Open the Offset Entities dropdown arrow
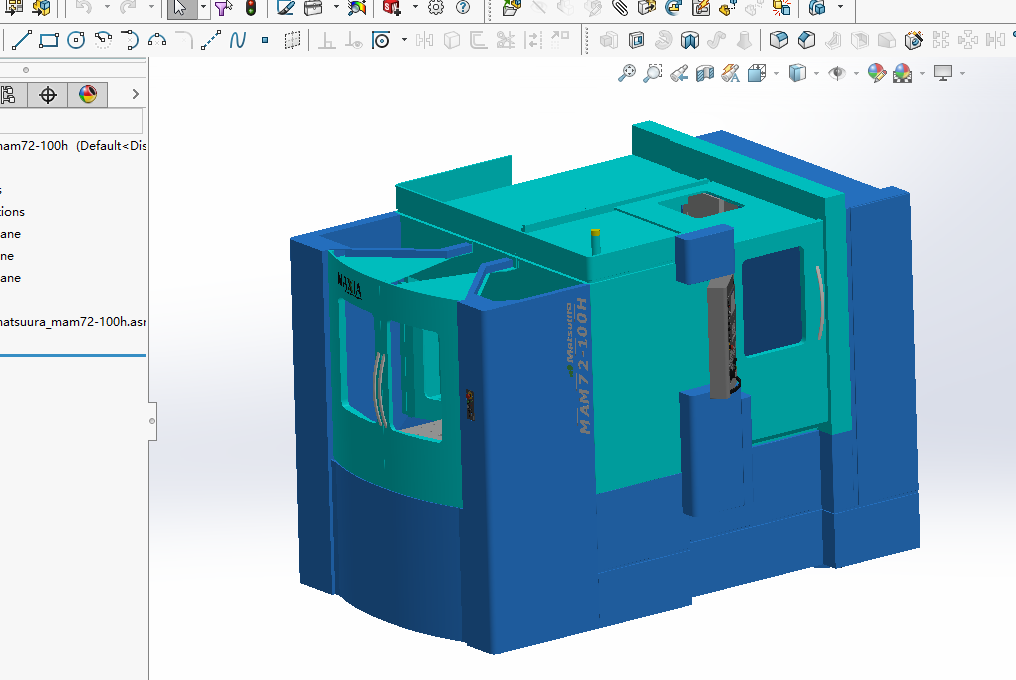 pos(404,40)
